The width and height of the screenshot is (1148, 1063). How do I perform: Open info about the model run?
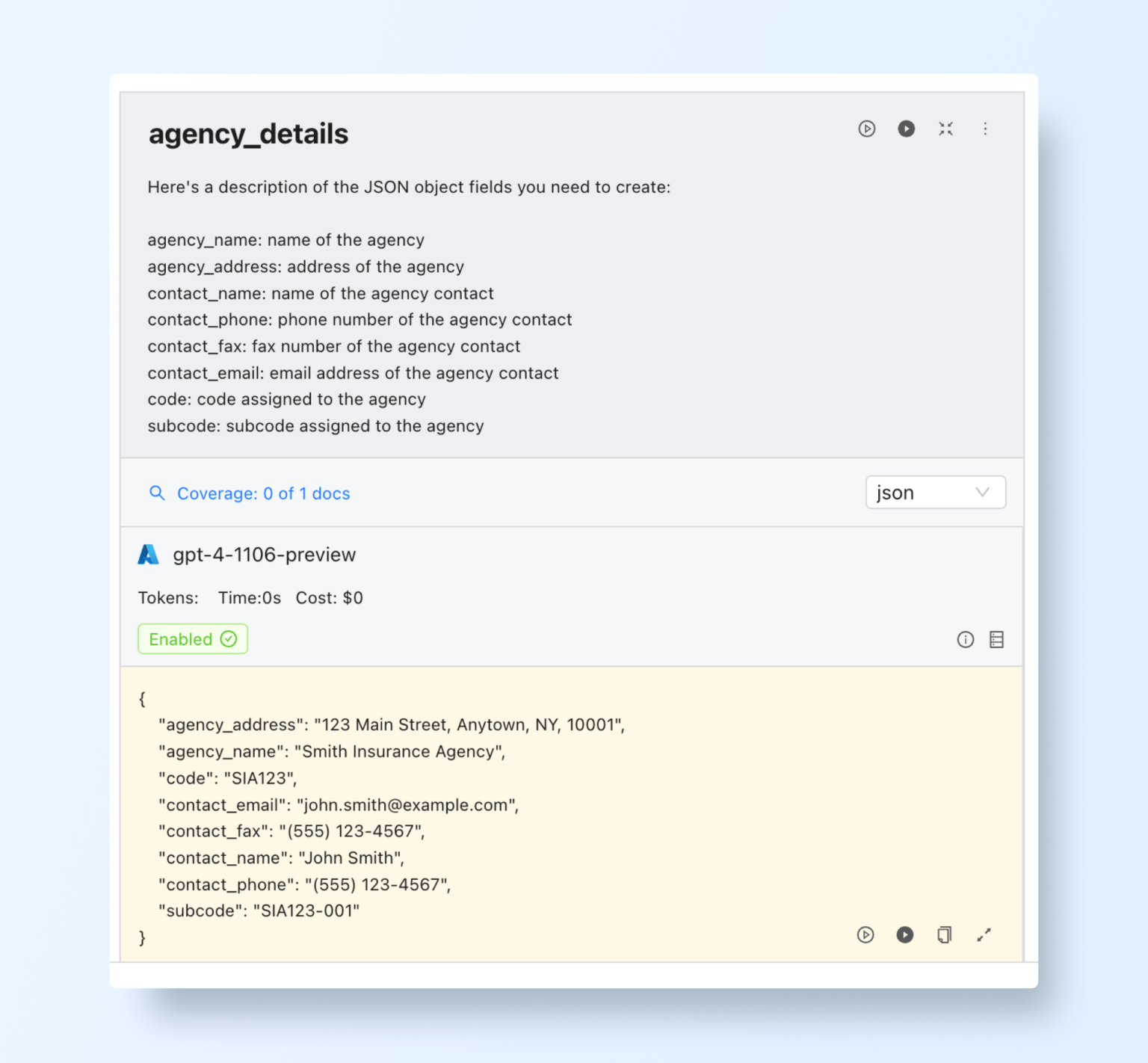965,639
